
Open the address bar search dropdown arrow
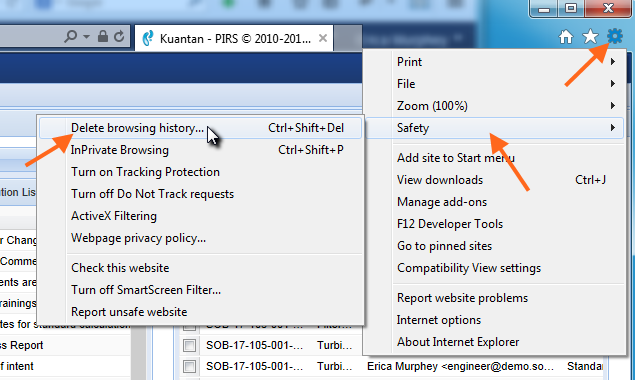pyautogui.click(x=86, y=36)
